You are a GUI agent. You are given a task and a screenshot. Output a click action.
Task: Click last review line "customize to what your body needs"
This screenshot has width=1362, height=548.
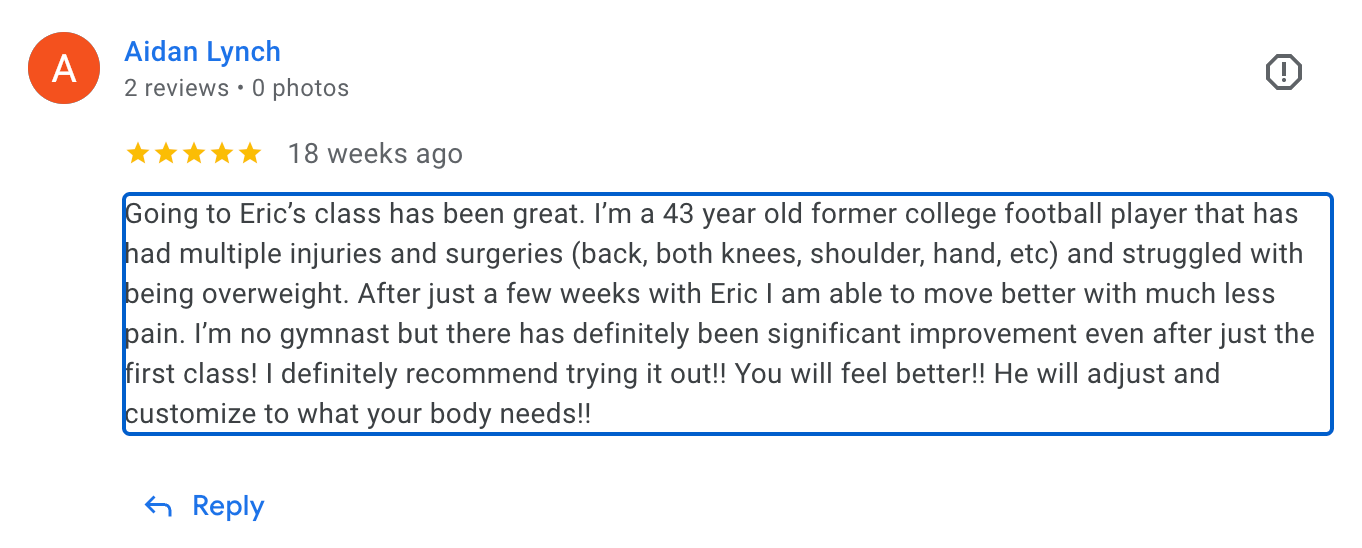tap(358, 414)
